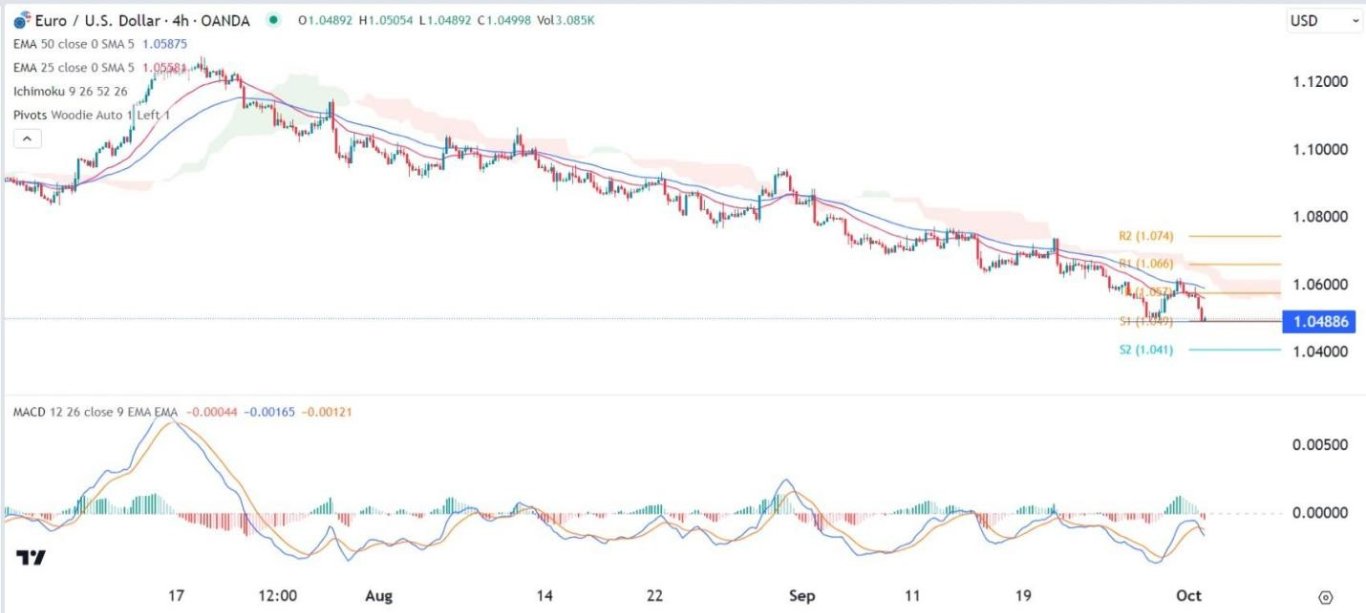This screenshot has height=613, width=1366.
Task: Click the 12:00 label on time axis
Action: (x=277, y=596)
